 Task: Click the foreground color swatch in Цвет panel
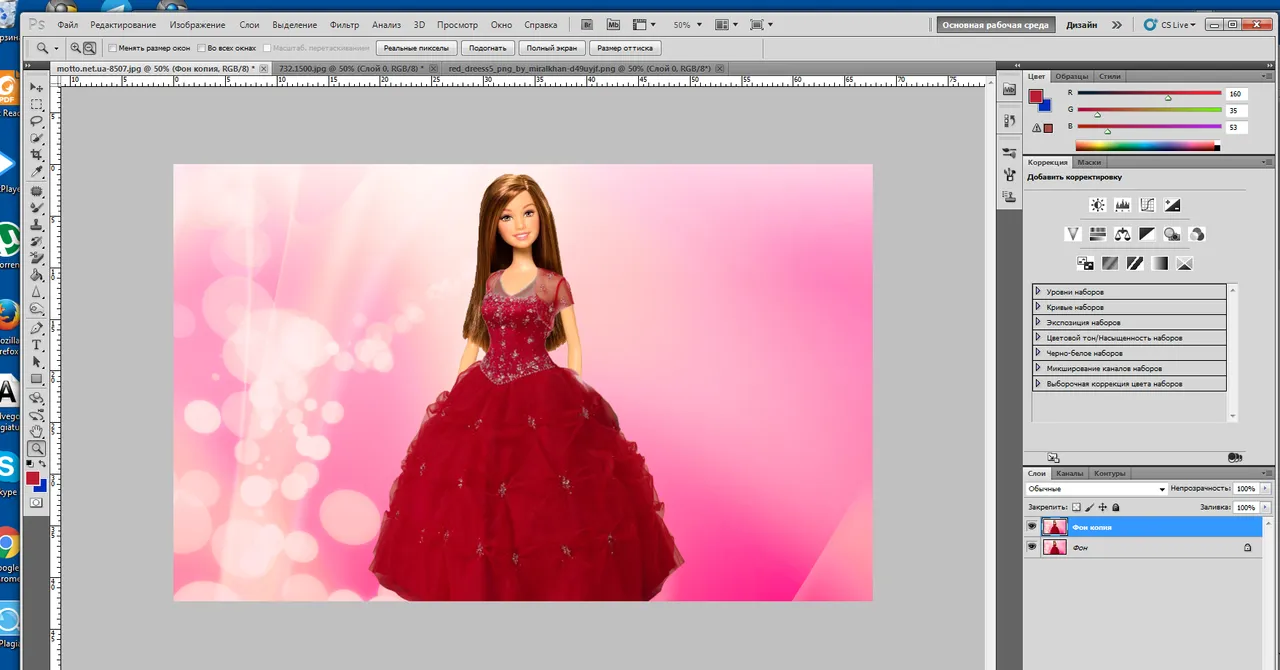click(x=1035, y=97)
